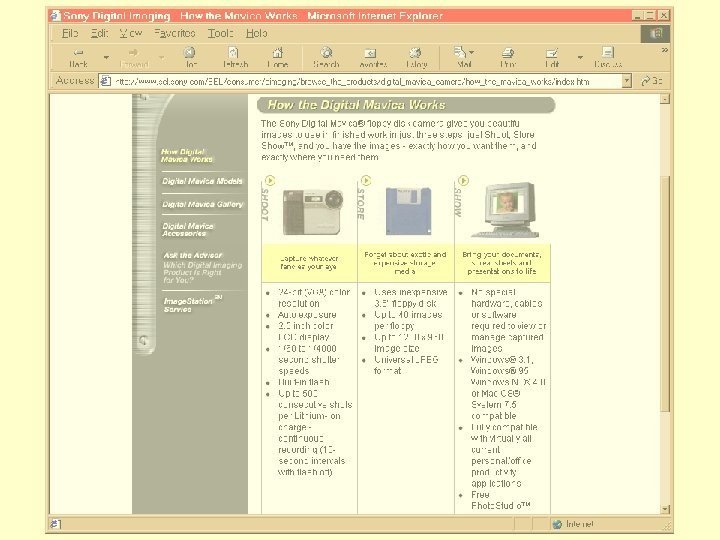Screen dimensions: 720x540
Task: Open the Tools menu
Action: click(220, 33)
